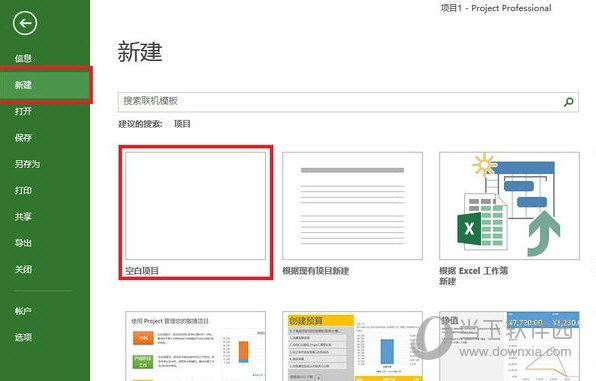Click the back arrow circle icon
The height and width of the screenshot is (381, 596).
[25, 24]
